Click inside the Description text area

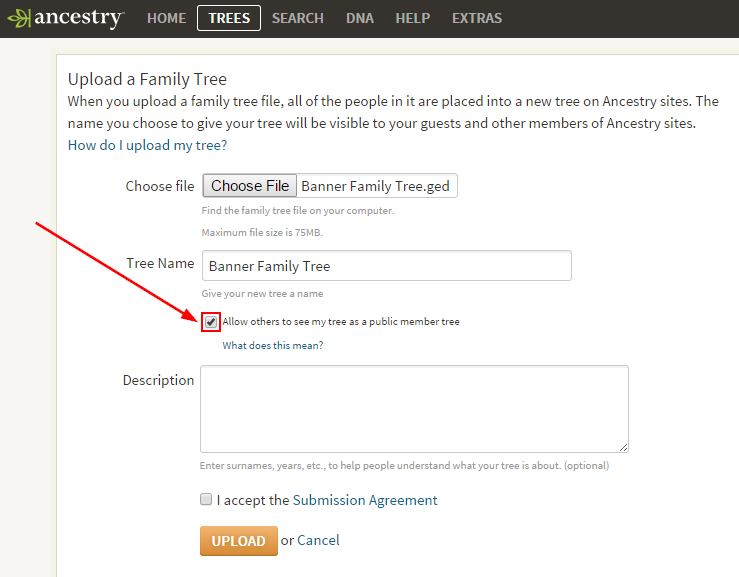pyautogui.click(x=414, y=409)
